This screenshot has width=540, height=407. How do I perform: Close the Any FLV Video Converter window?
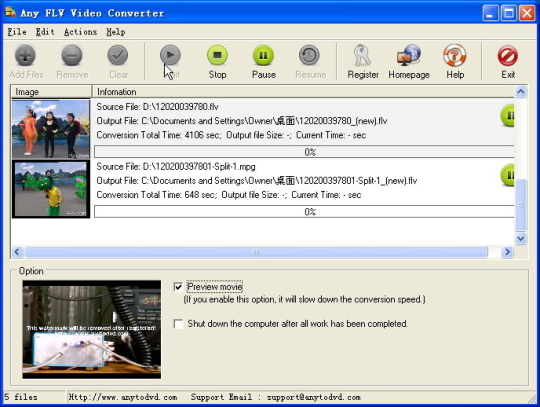pos(527,13)
